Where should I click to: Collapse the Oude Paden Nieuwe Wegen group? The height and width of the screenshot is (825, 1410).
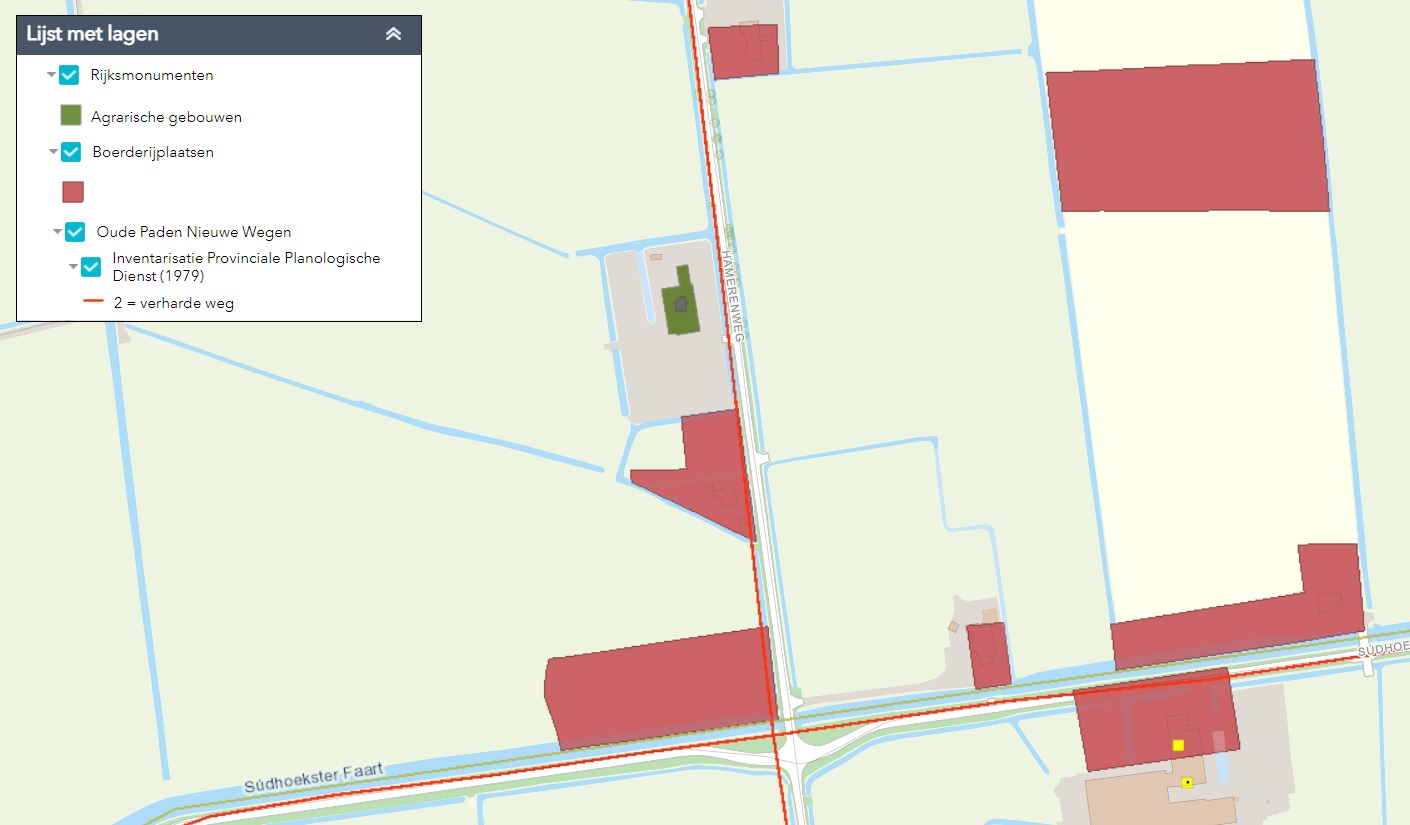(57, 232)
